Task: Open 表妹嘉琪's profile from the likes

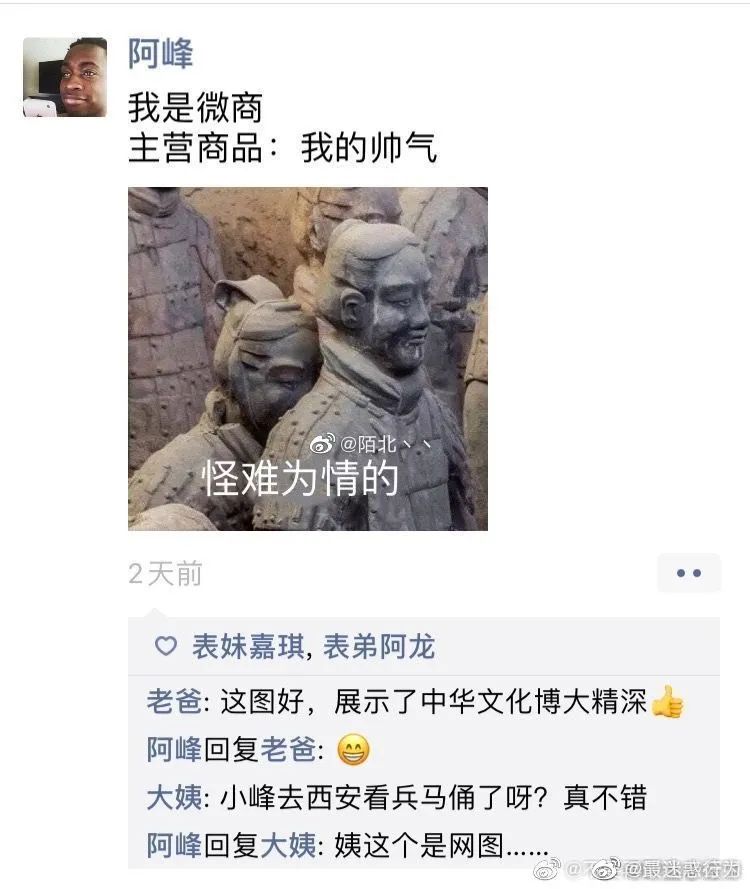Action: (x=248, y=646)
